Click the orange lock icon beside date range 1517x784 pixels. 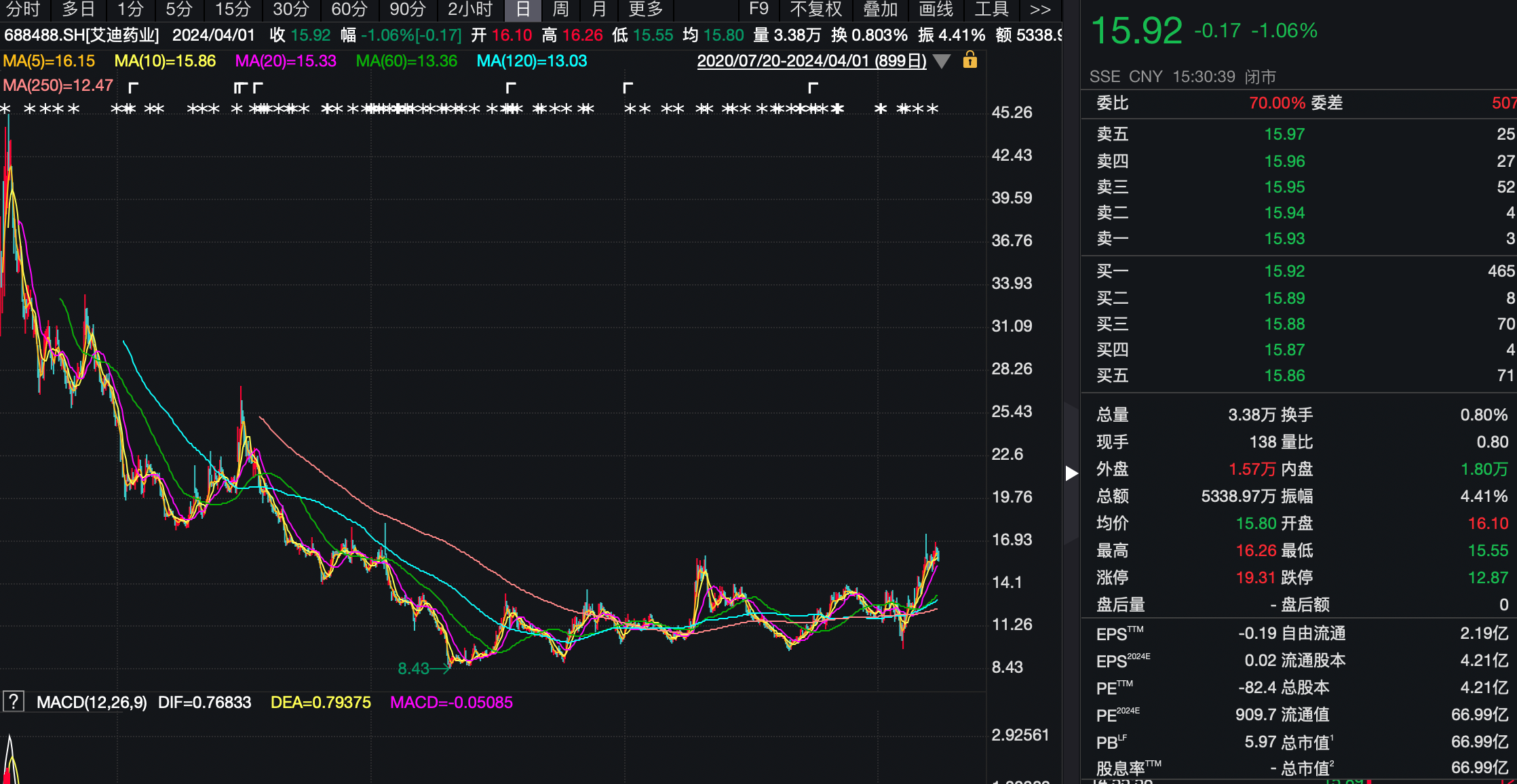(970, 60)
